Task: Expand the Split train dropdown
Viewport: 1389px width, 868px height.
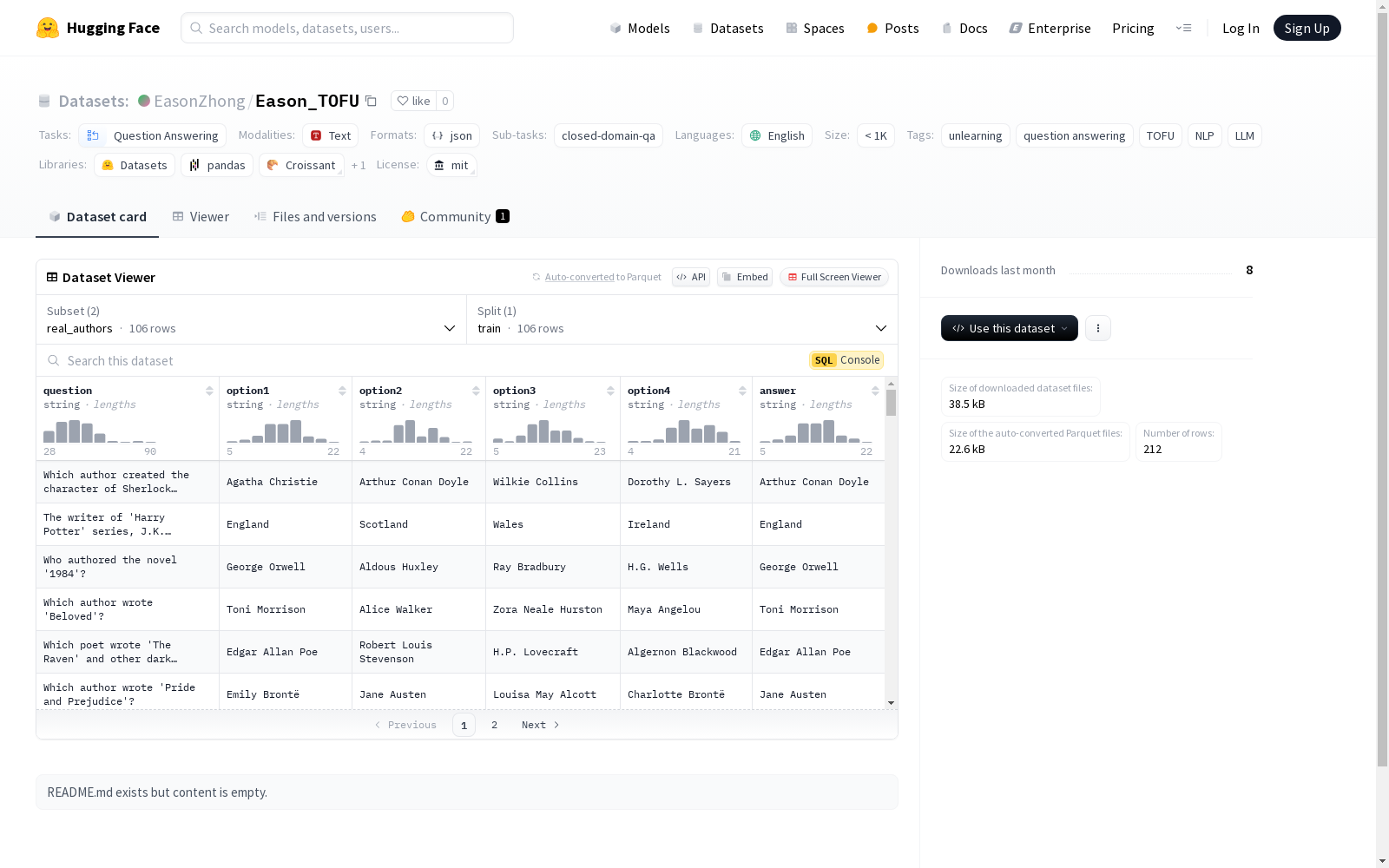Action: point(682,319)
